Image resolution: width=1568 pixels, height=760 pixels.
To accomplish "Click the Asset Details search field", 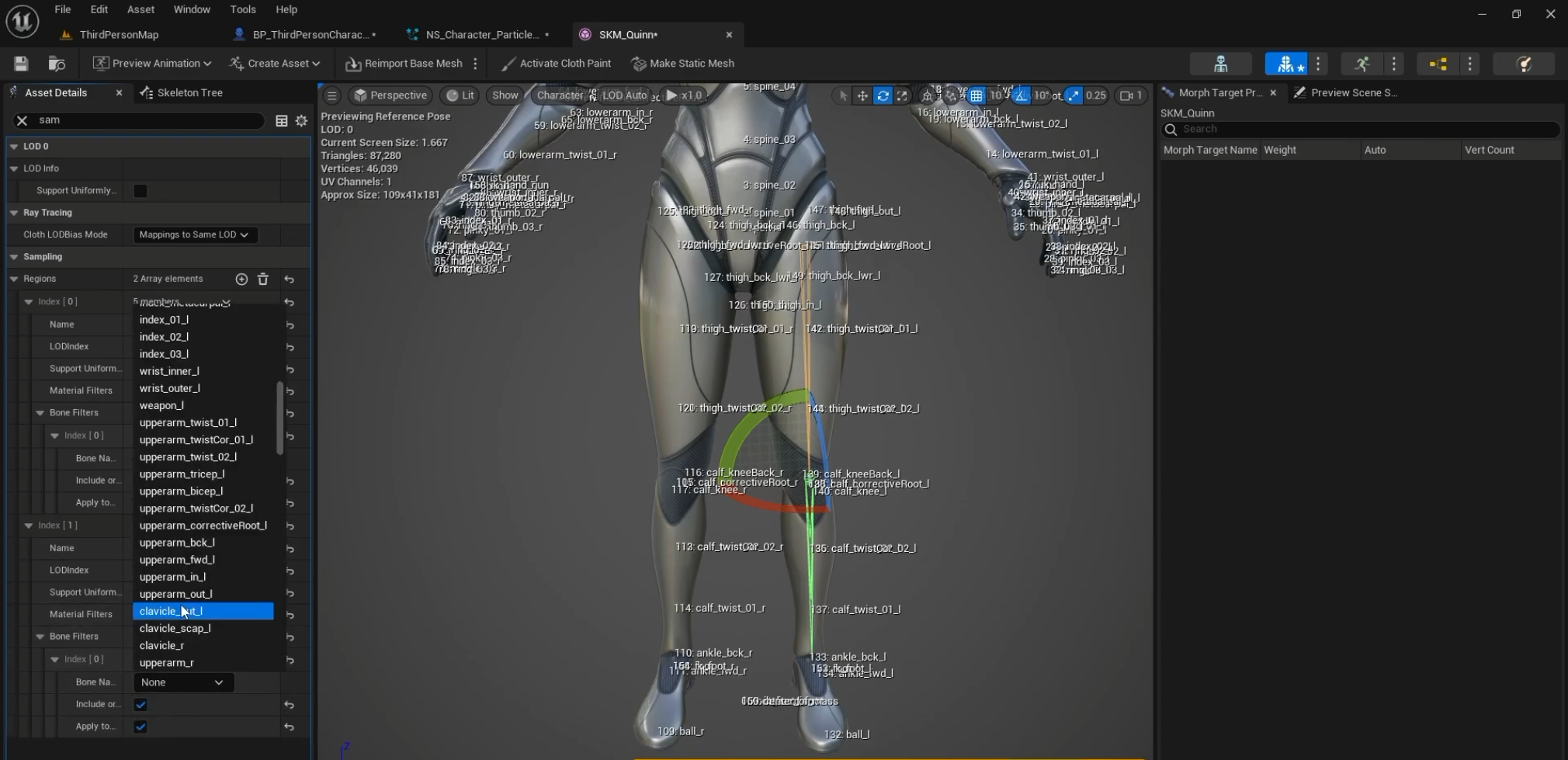I will click(x=140, y=120).
